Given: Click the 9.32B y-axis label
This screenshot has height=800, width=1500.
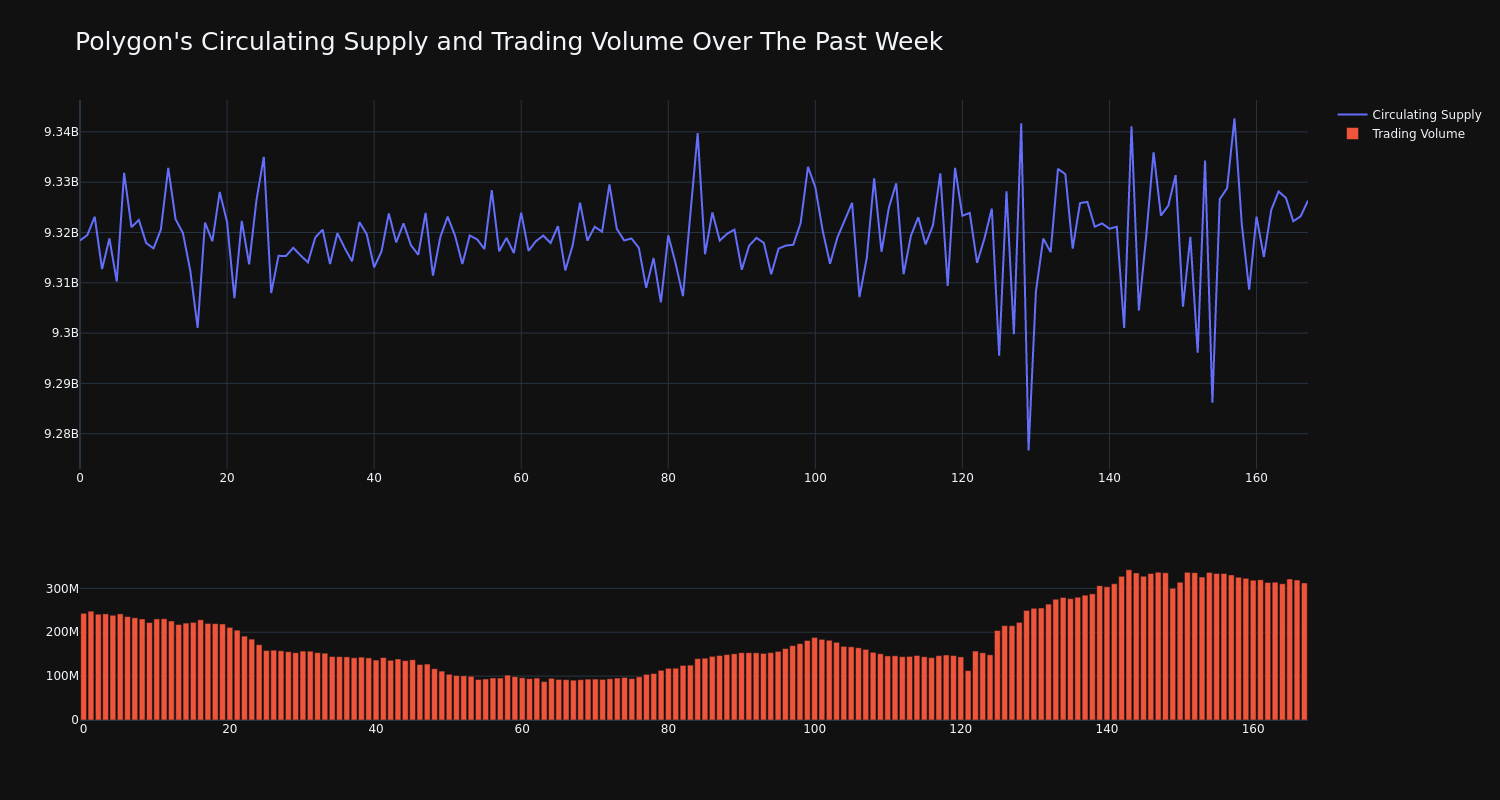Looking at the screenshot, I should click(x=61, y=233).
